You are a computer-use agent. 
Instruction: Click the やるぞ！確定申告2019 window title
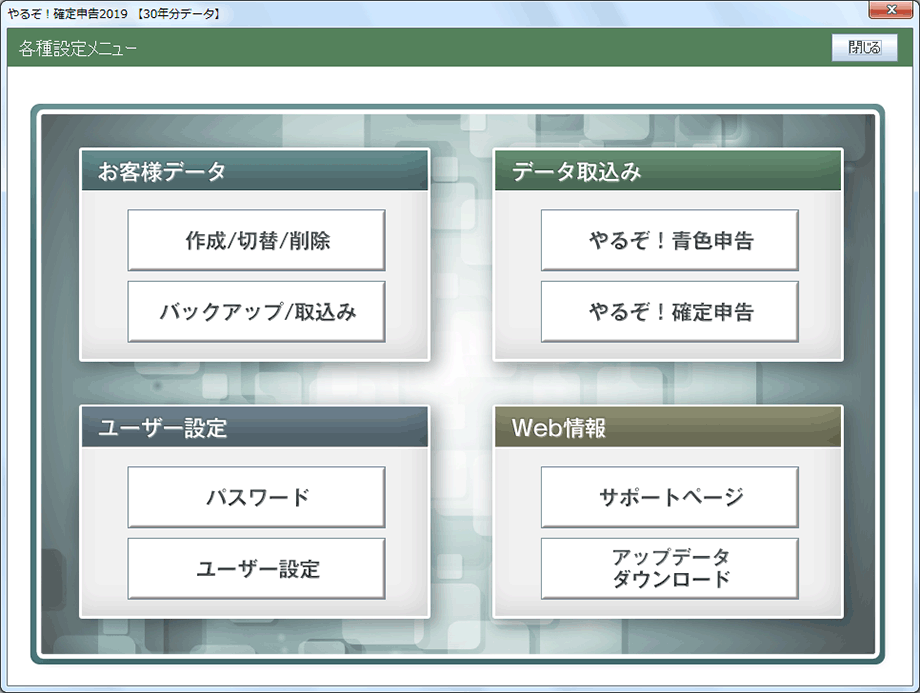pos(114,13)
